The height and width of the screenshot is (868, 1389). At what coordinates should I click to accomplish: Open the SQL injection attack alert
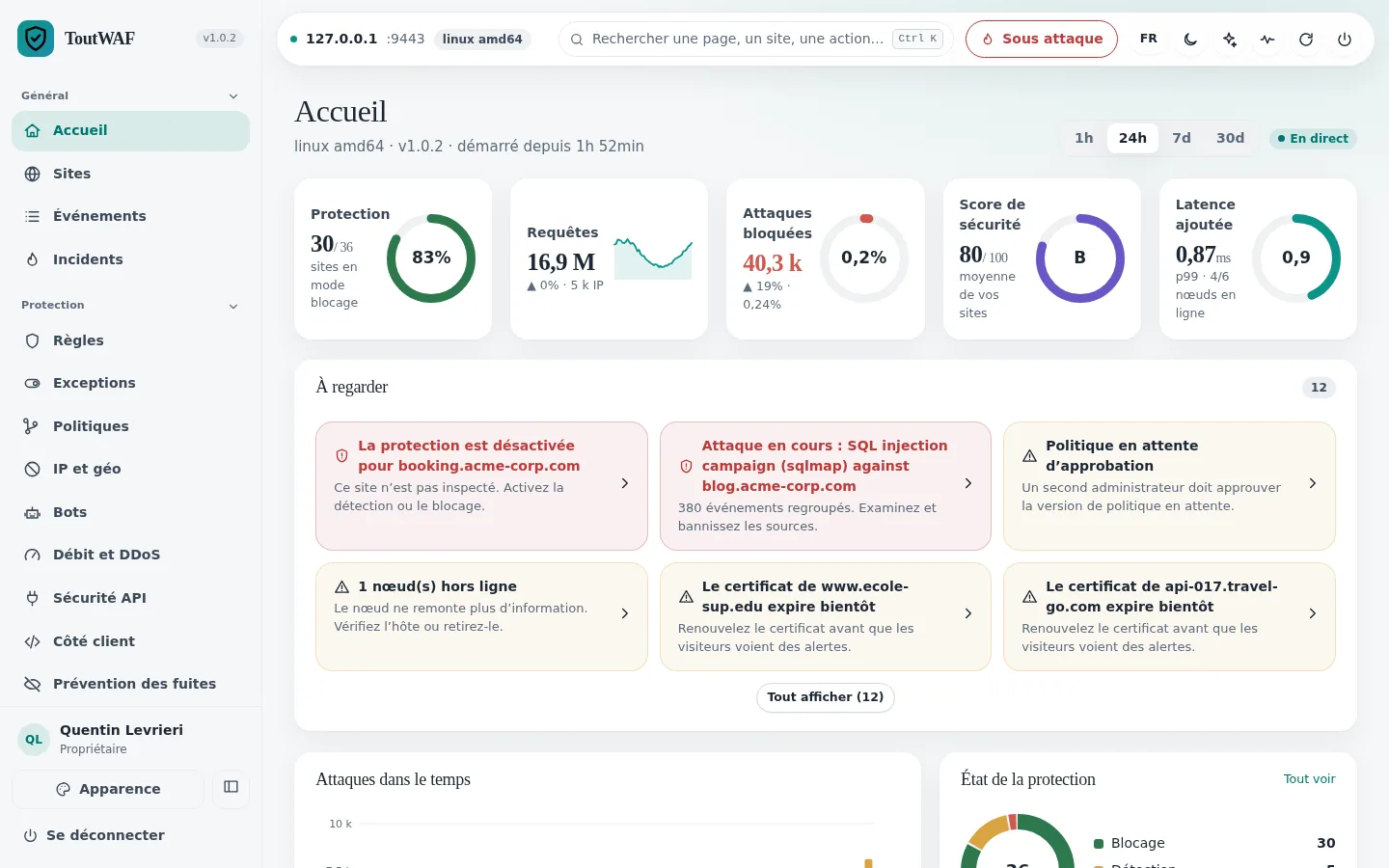(x=826, y=486)
